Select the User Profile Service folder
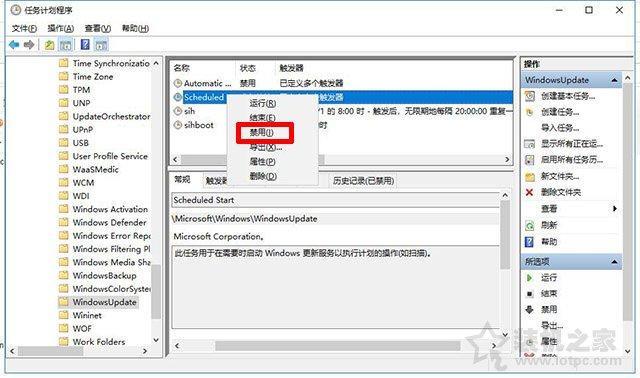This screenshot has width=640, height=378. coord(103,156)
